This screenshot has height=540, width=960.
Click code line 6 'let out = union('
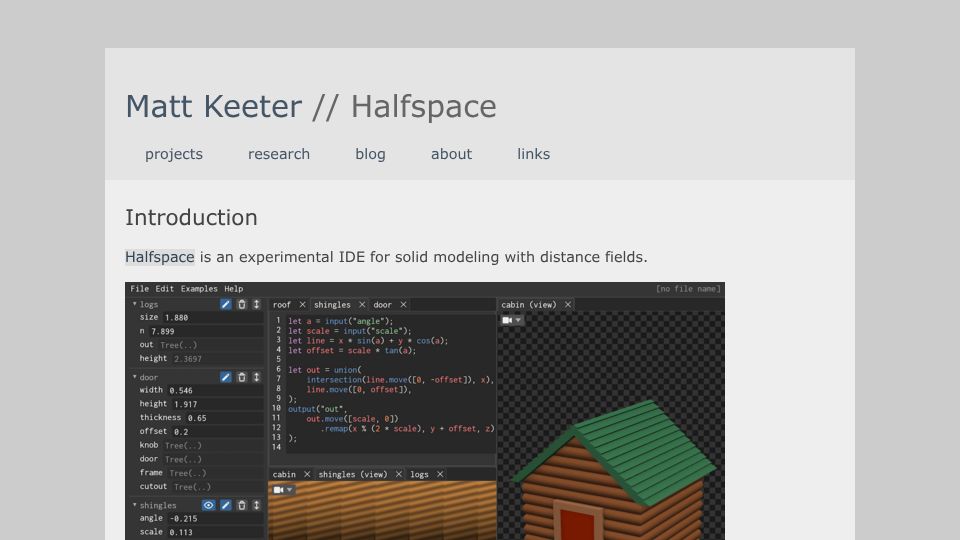324,370
